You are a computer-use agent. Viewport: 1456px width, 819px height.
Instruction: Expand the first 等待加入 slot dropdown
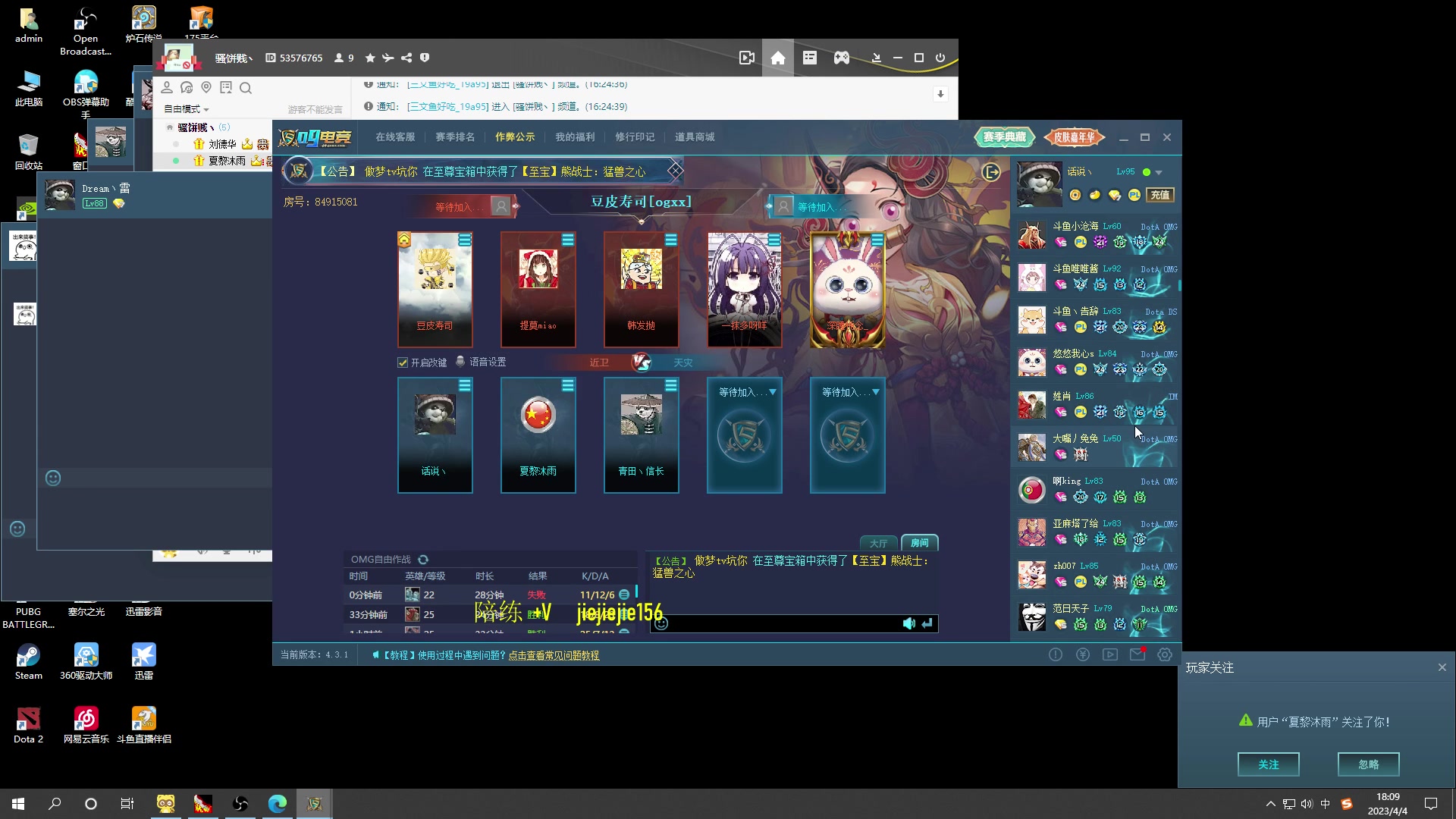[772, 392]
